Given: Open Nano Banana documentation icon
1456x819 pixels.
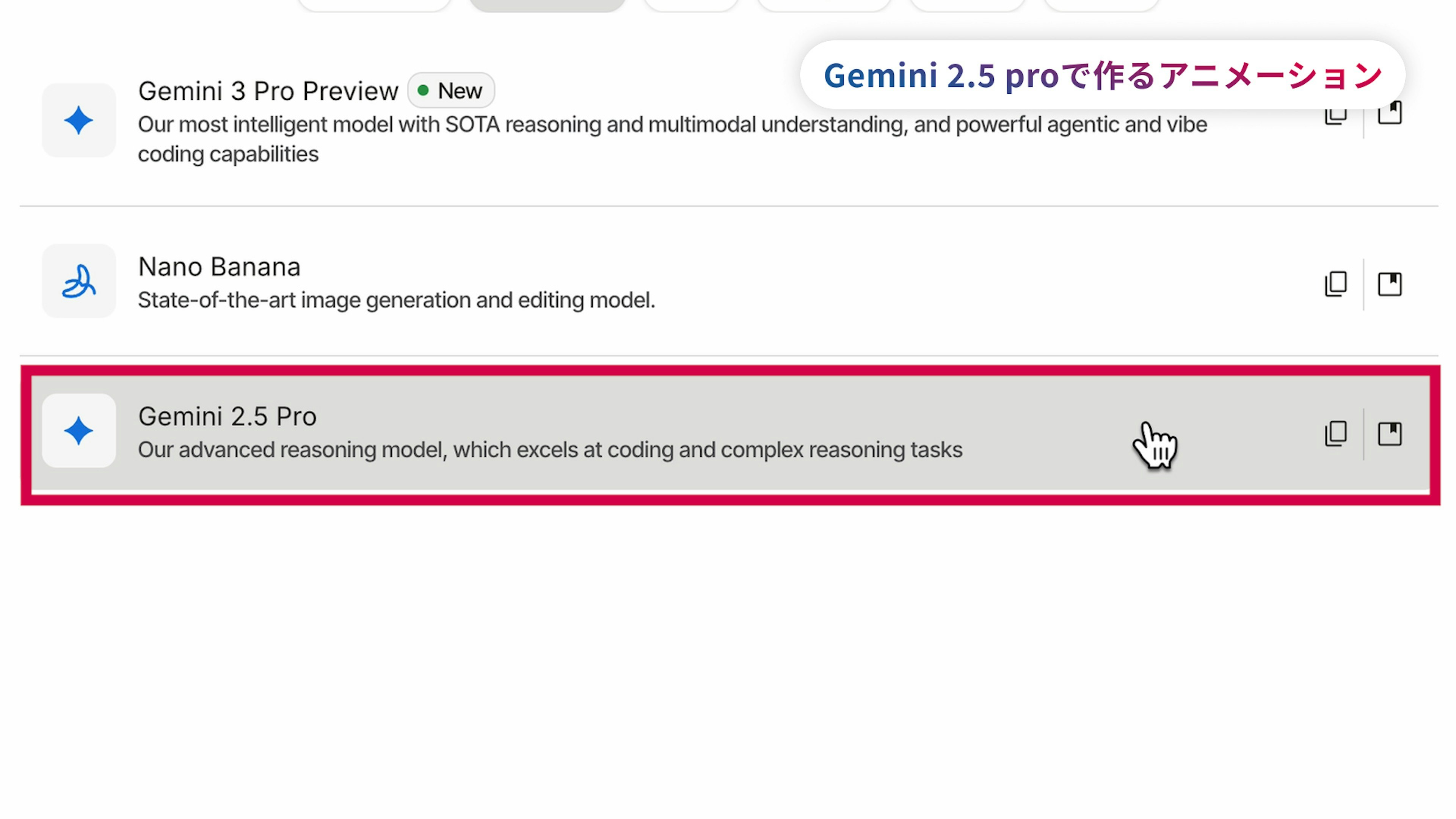Looking at the screenshot, I should click(x=1389, y=284).
